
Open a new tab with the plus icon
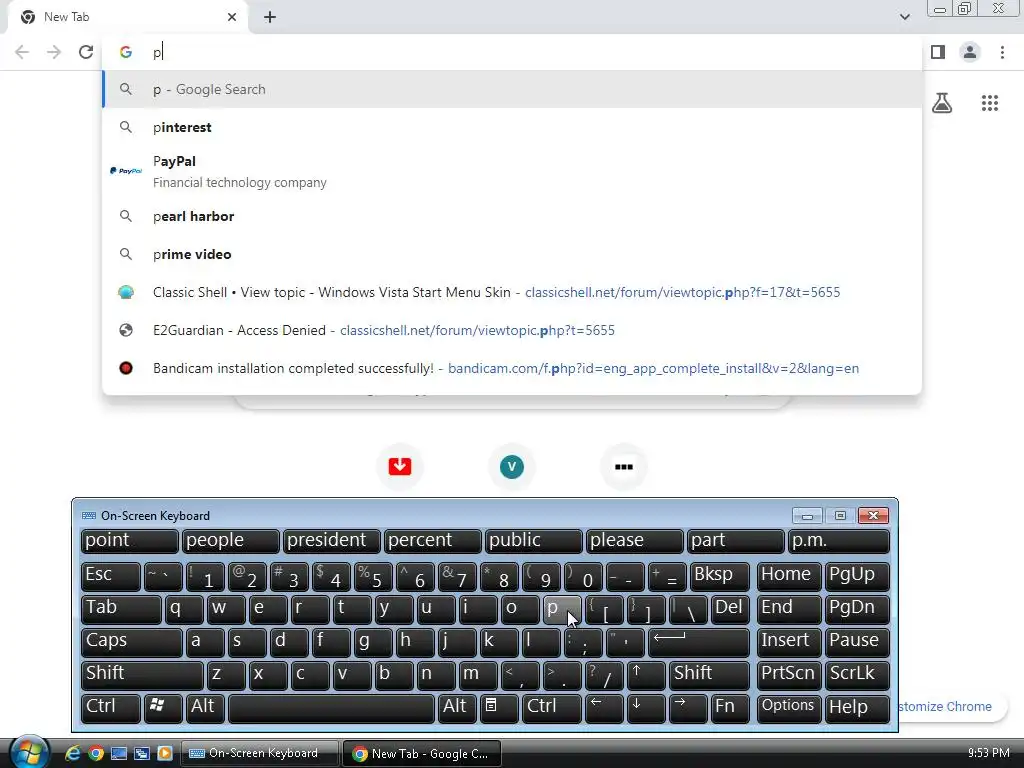tap(270, 17)
